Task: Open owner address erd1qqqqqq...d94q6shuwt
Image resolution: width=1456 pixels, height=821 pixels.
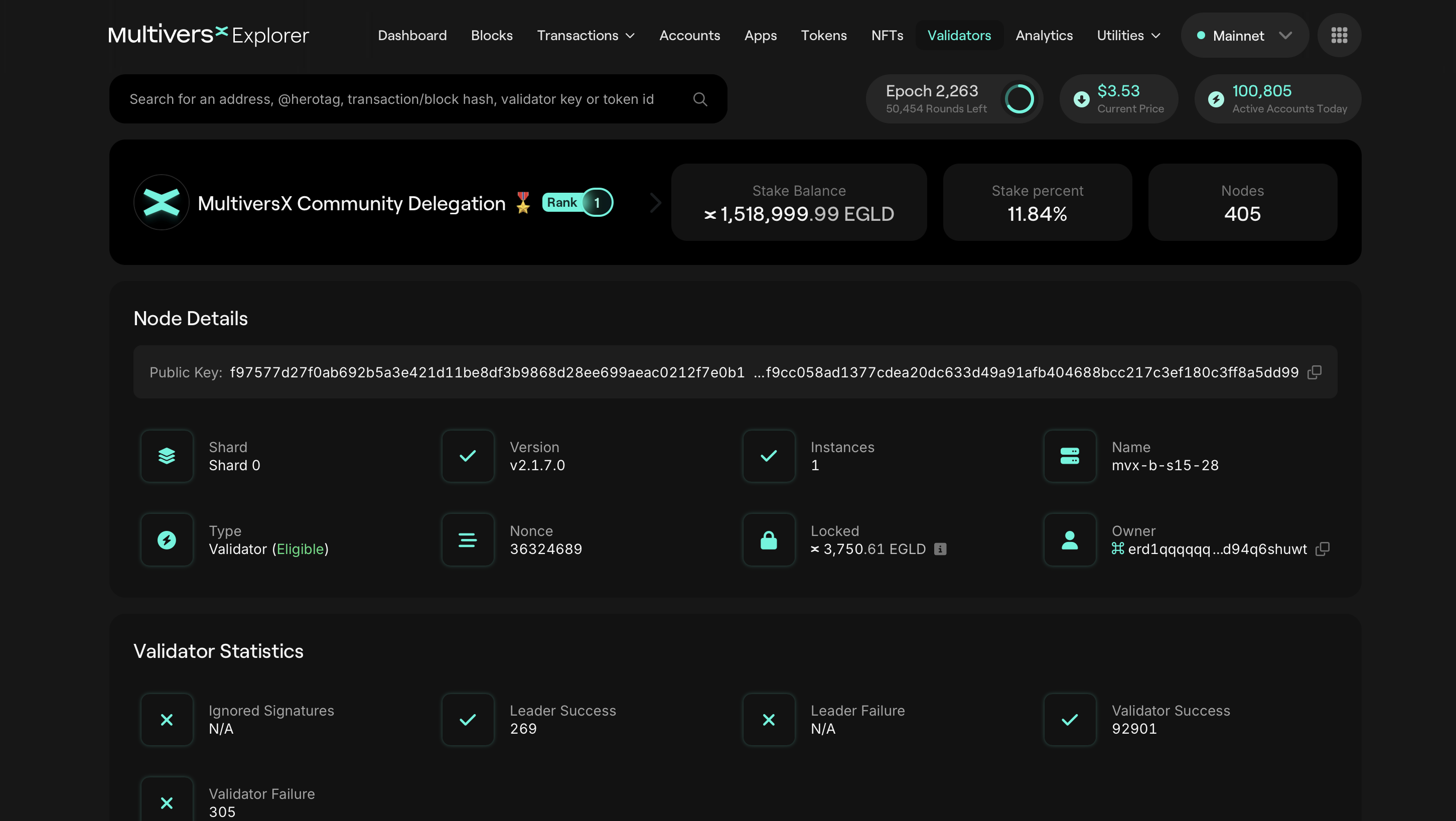Action: 1217,549
